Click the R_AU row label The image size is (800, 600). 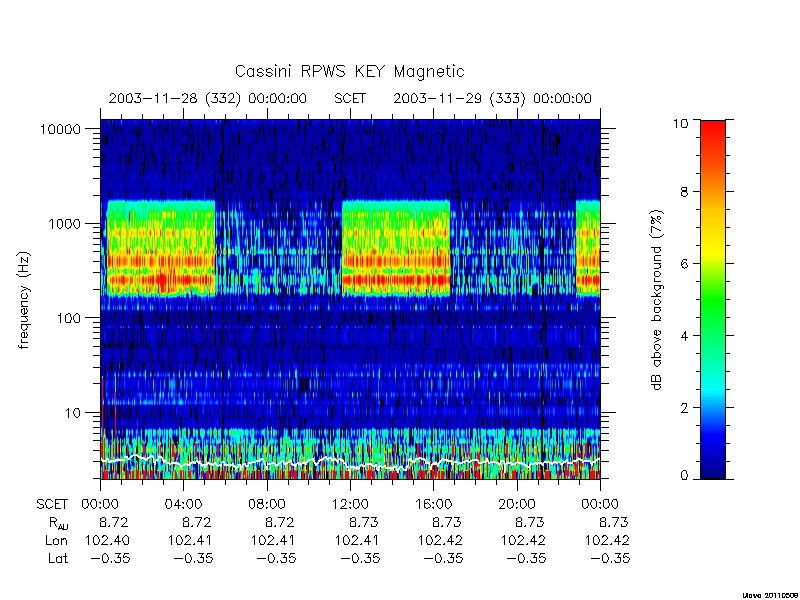tap(59, 523)
